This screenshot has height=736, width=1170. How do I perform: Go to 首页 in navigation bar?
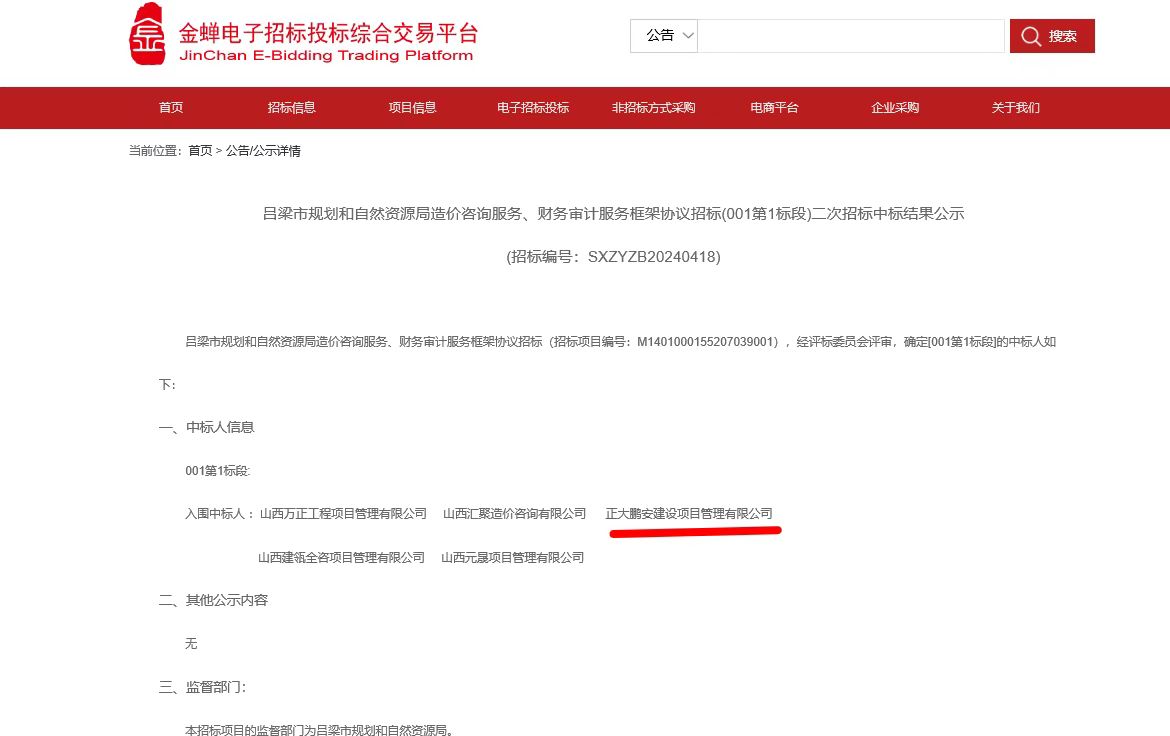click(171, 108)
